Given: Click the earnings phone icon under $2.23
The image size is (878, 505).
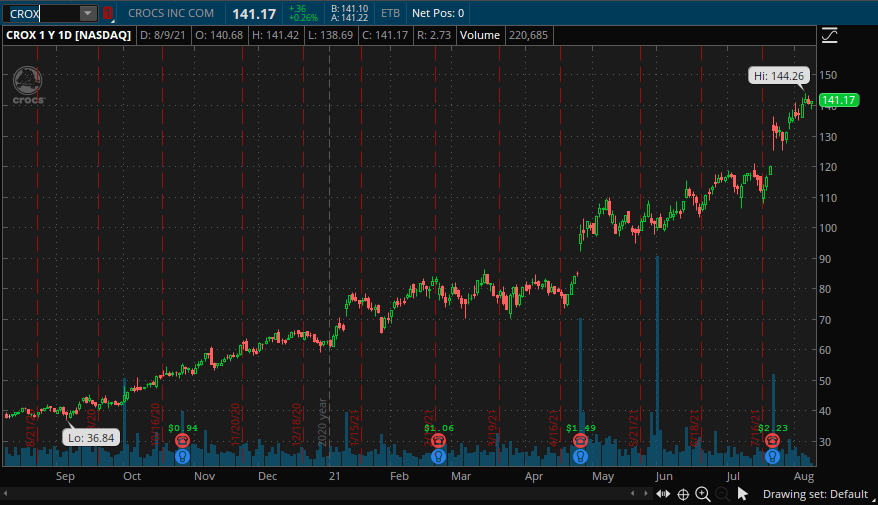Looking at the screenshot, I should 772,441.
